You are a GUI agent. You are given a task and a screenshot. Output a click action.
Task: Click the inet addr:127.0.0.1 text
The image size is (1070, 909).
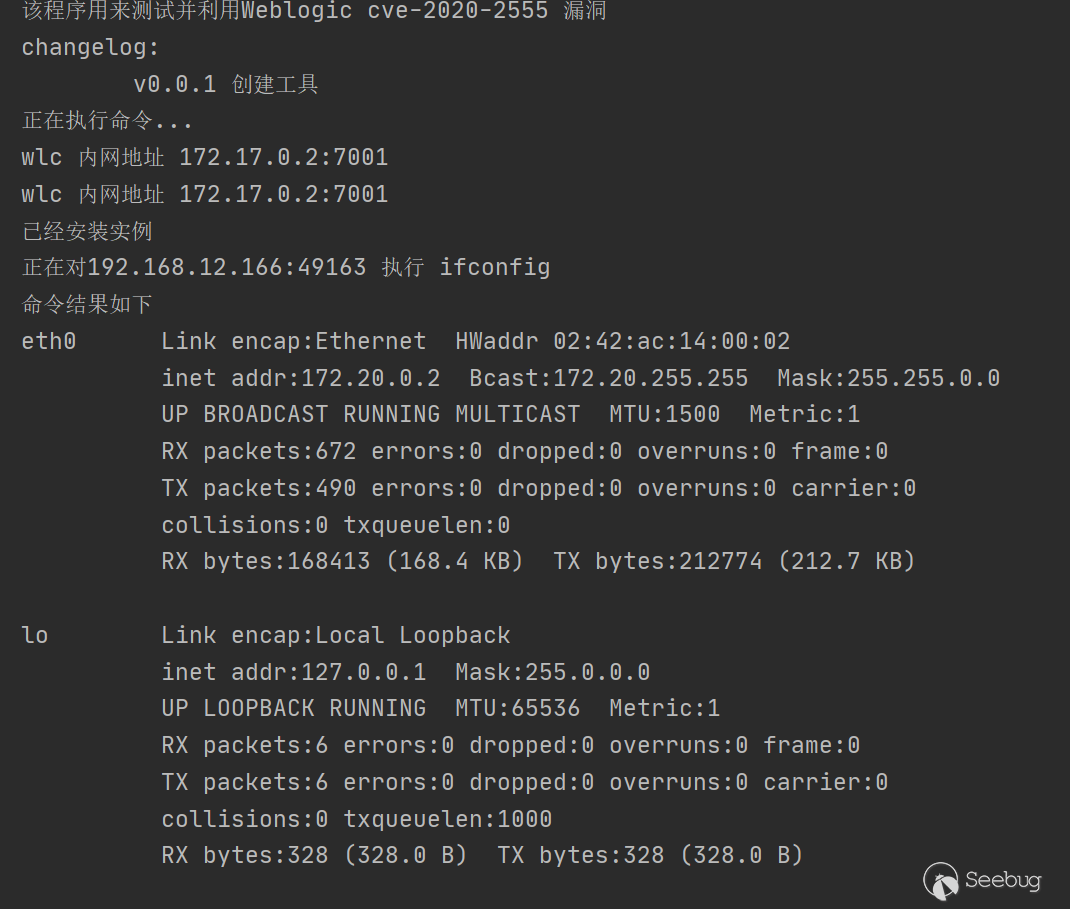[293, 672]
